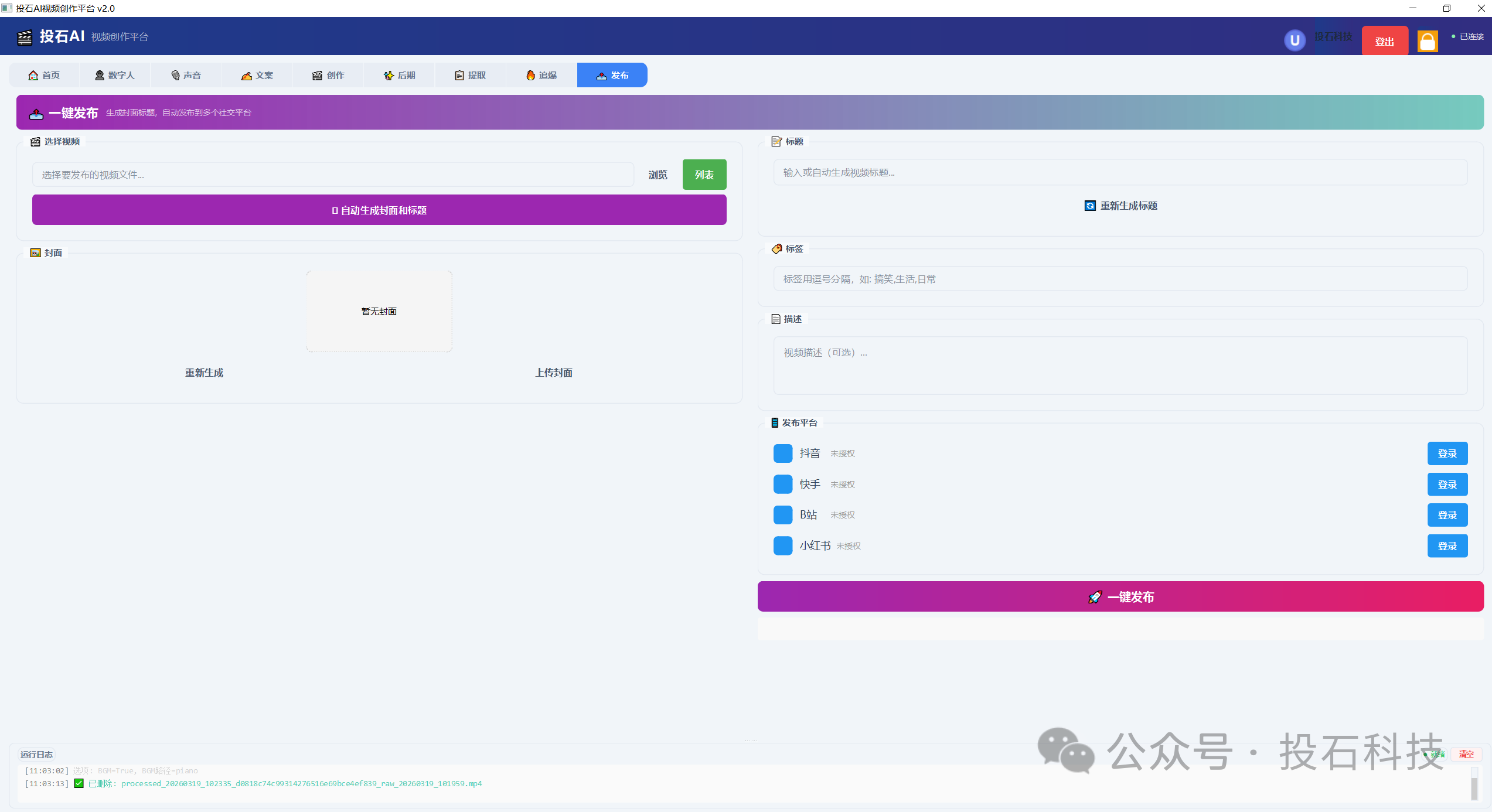
Task: Open the 追爆 flame tab
Action: (x=541, y=76)
